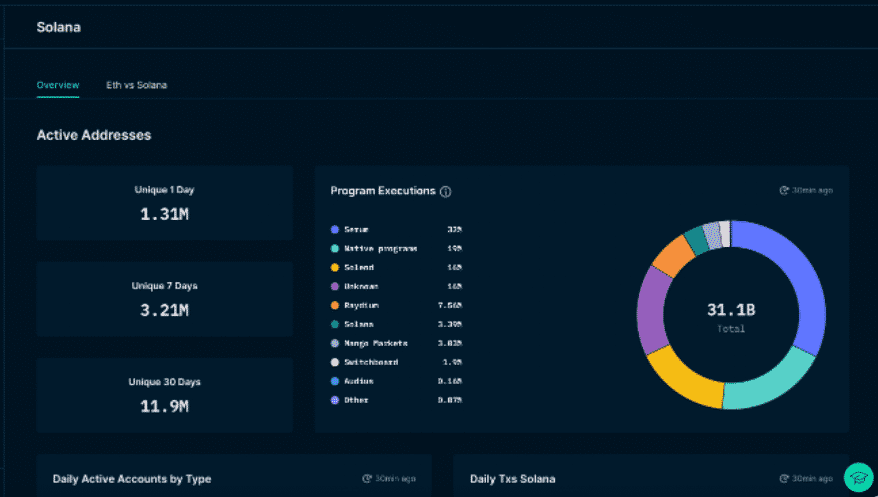Click the Solana legend teal dot
Image resolution: width=878 pixels, height=497 pixels.
[335, 325]
